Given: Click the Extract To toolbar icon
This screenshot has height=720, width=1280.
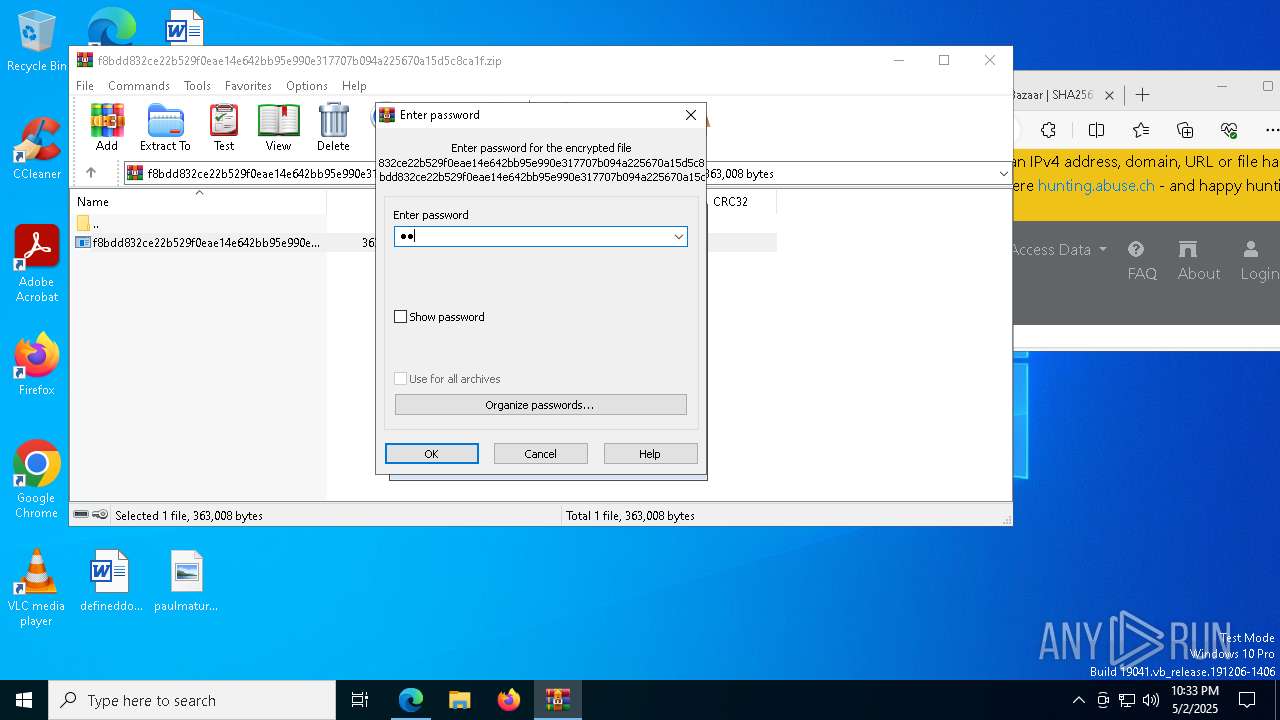Looking at the screenshot, I should (x=165, y=127).
